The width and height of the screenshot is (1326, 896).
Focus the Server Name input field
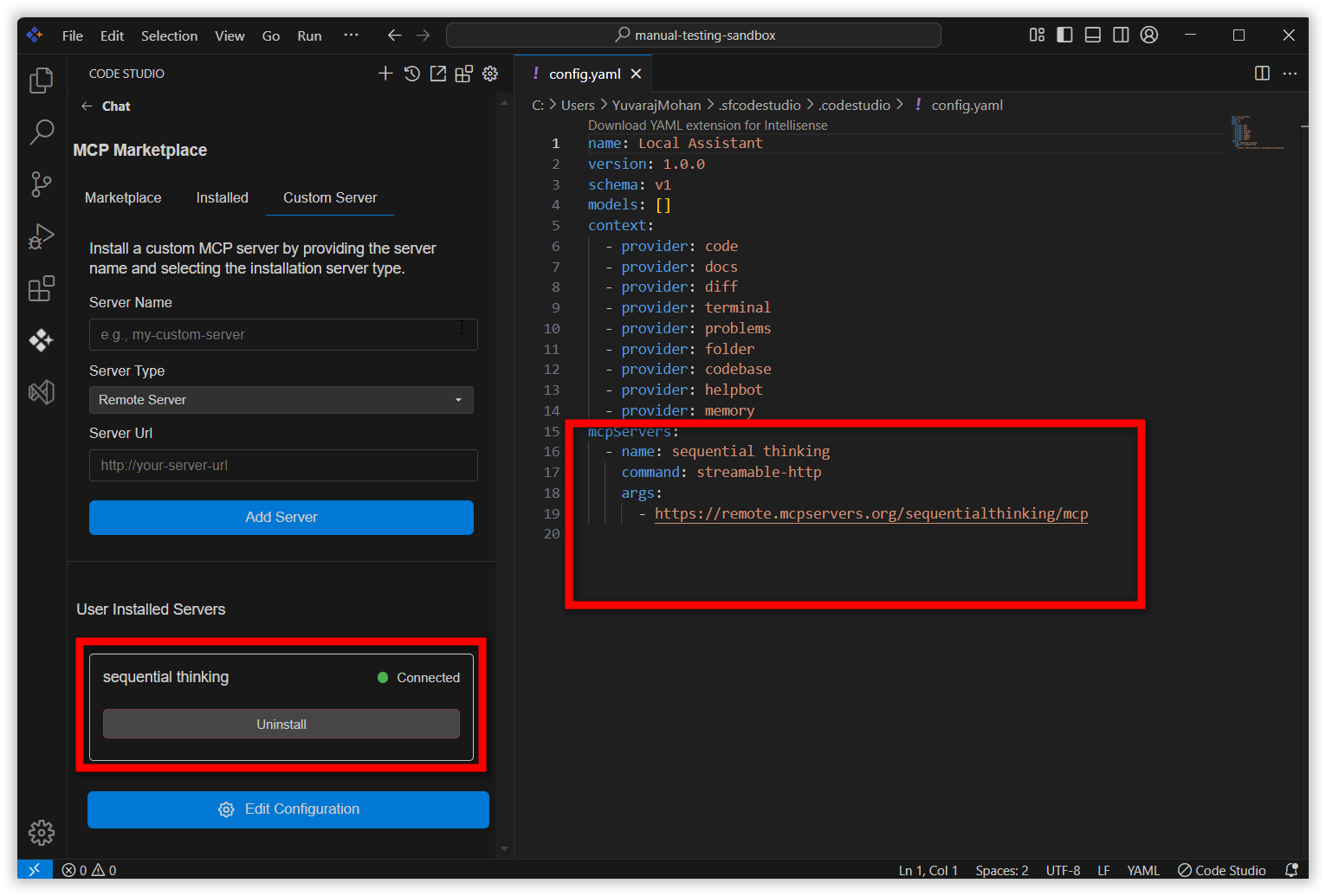[283, 334]
